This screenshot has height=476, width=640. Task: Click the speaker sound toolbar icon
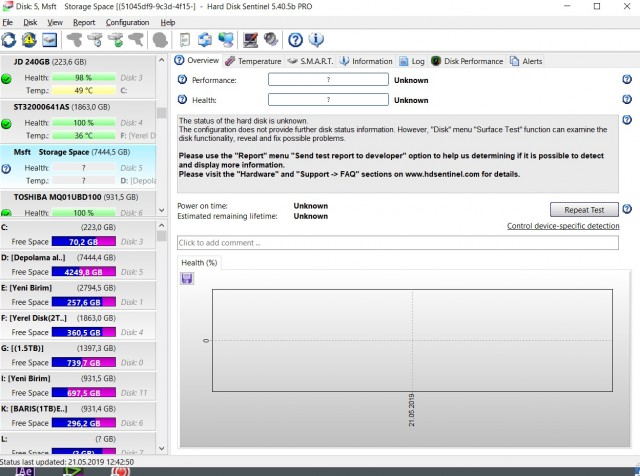pyautogui.click(x=271, y=40)
